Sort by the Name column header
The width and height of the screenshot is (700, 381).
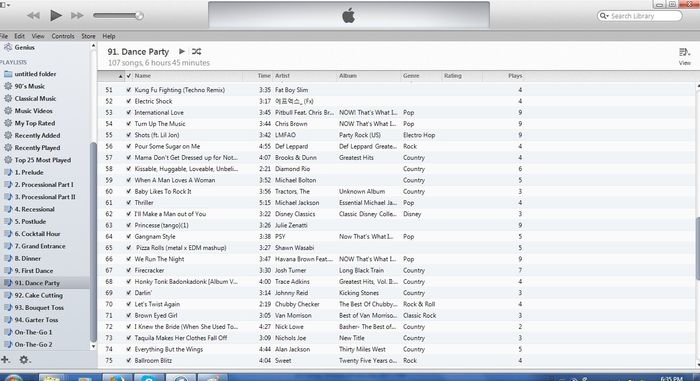[188, 76]
